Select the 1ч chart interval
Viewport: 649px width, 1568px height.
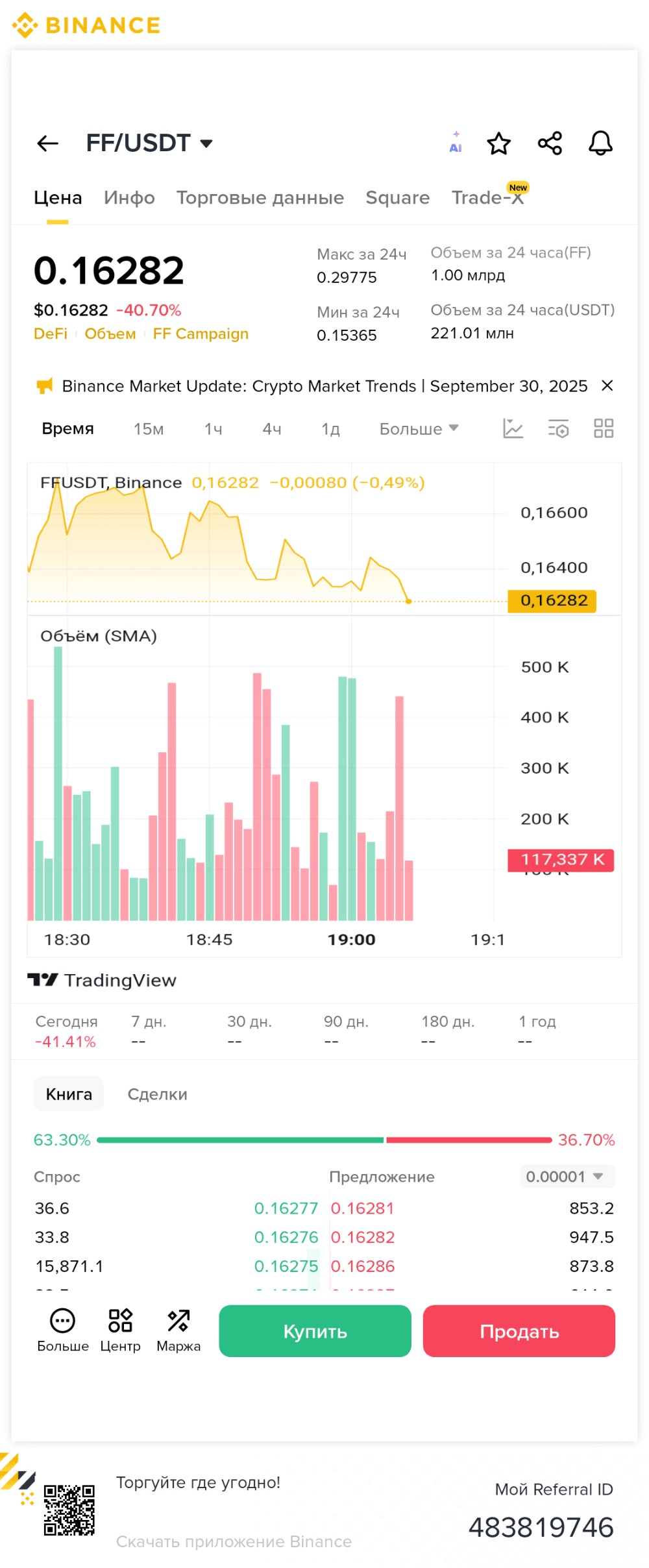point(214,429)
